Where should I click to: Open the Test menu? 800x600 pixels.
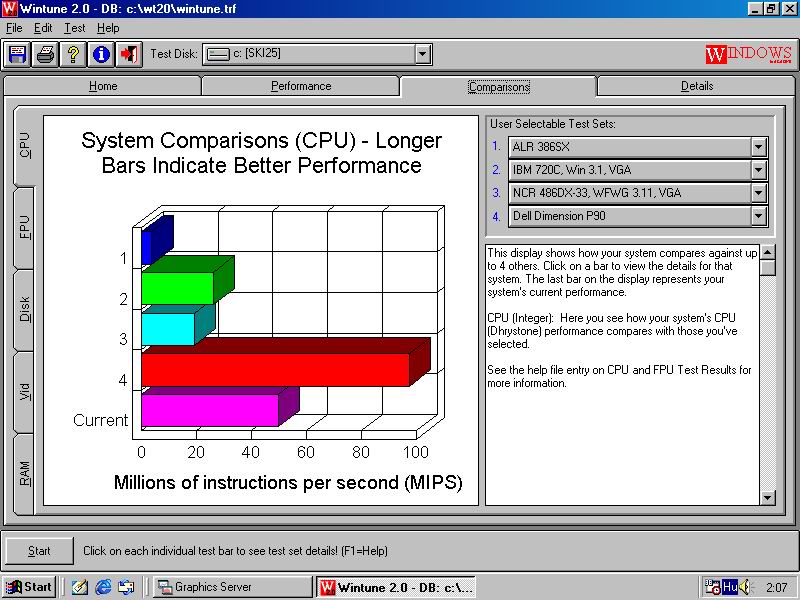click(x=74, y=28)
